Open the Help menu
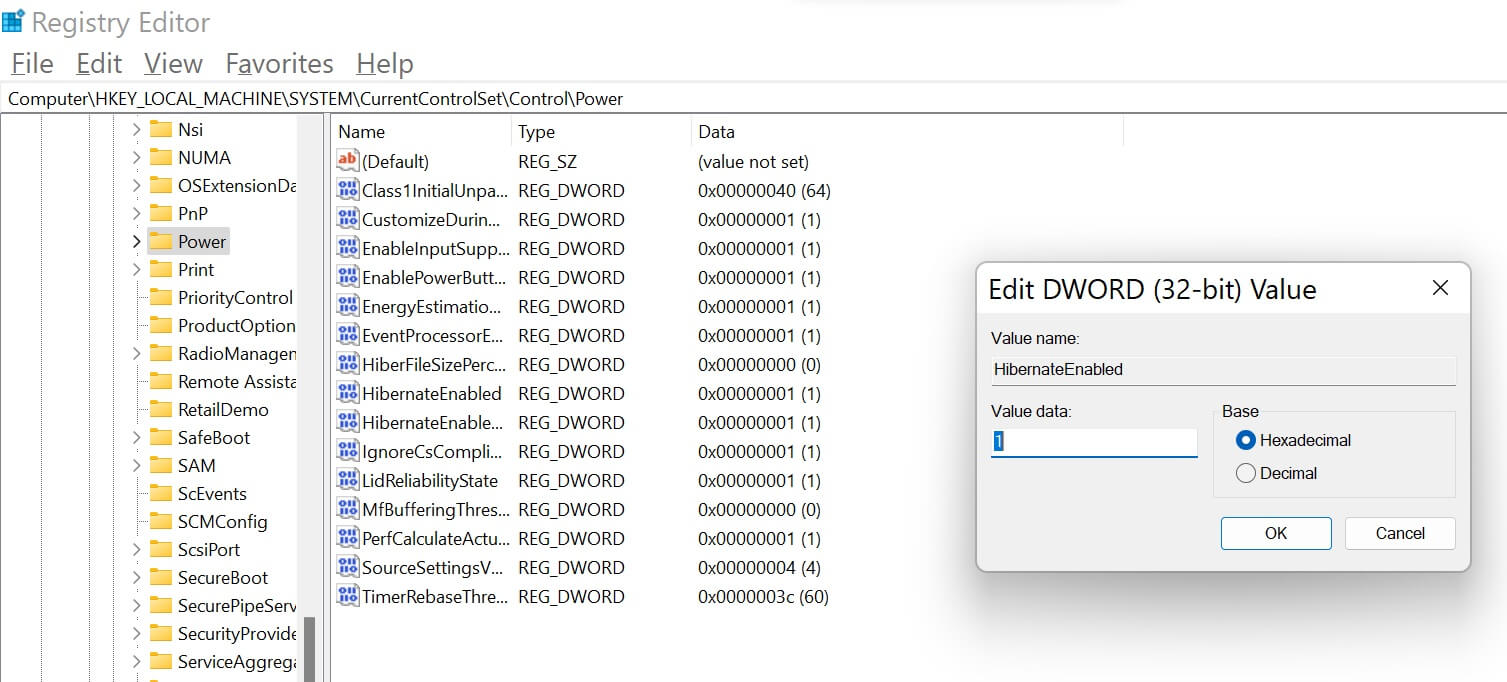 [x=385, y=64]
